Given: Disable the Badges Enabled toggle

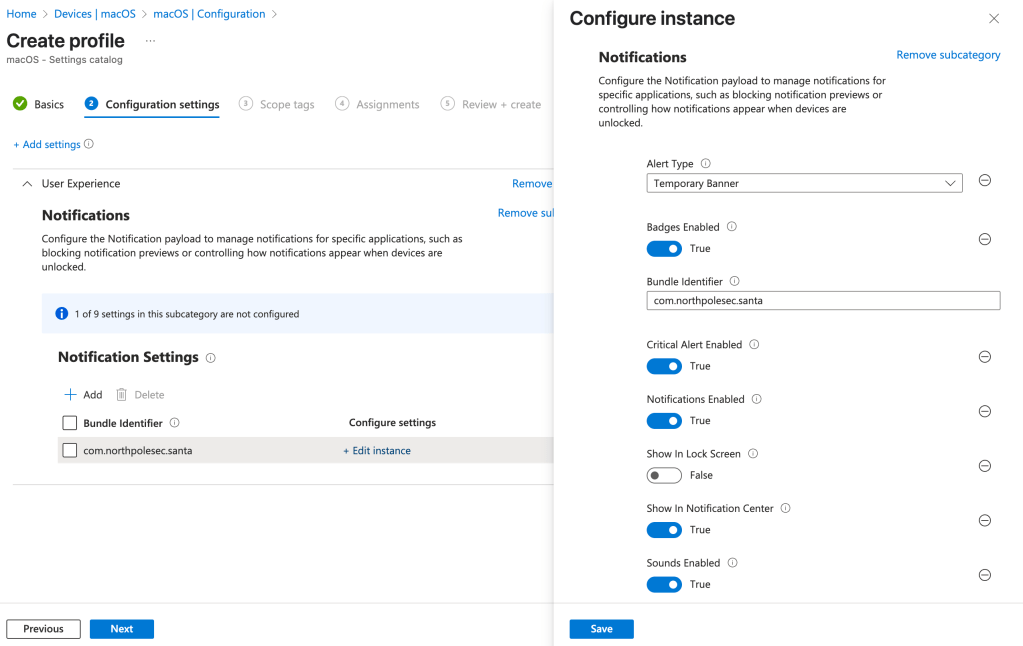Looking at the screenshot, I should point(664,248).
